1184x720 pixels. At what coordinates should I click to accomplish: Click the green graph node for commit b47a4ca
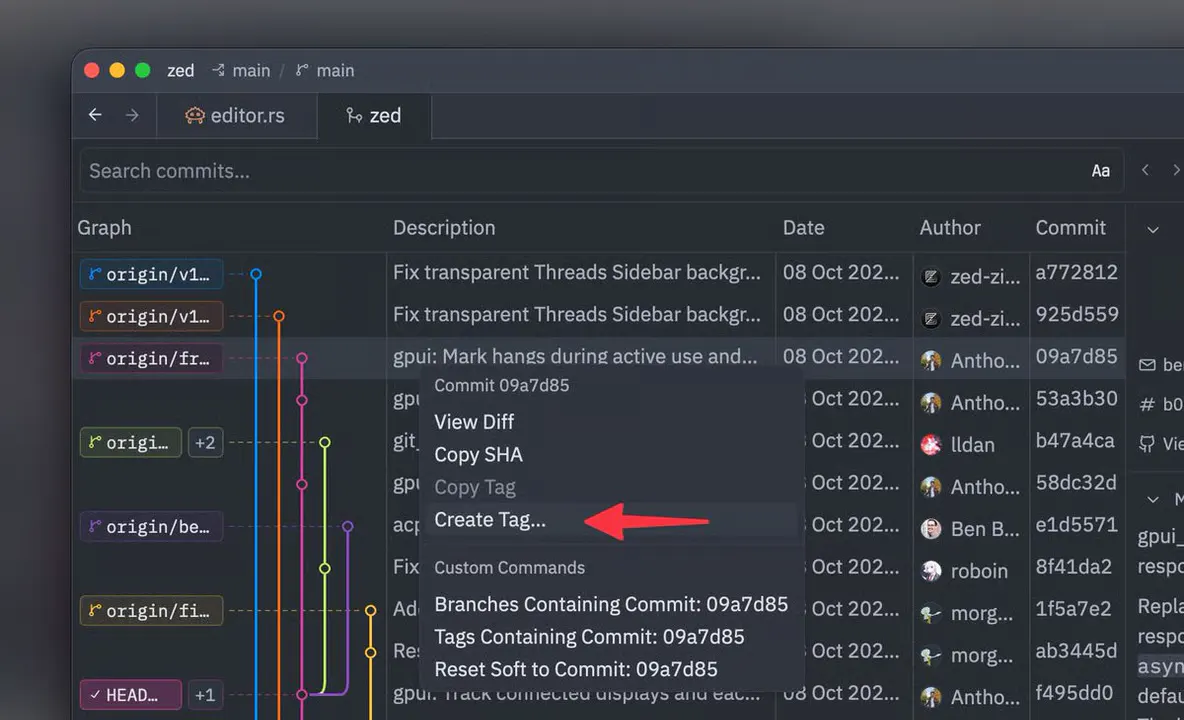325,442
